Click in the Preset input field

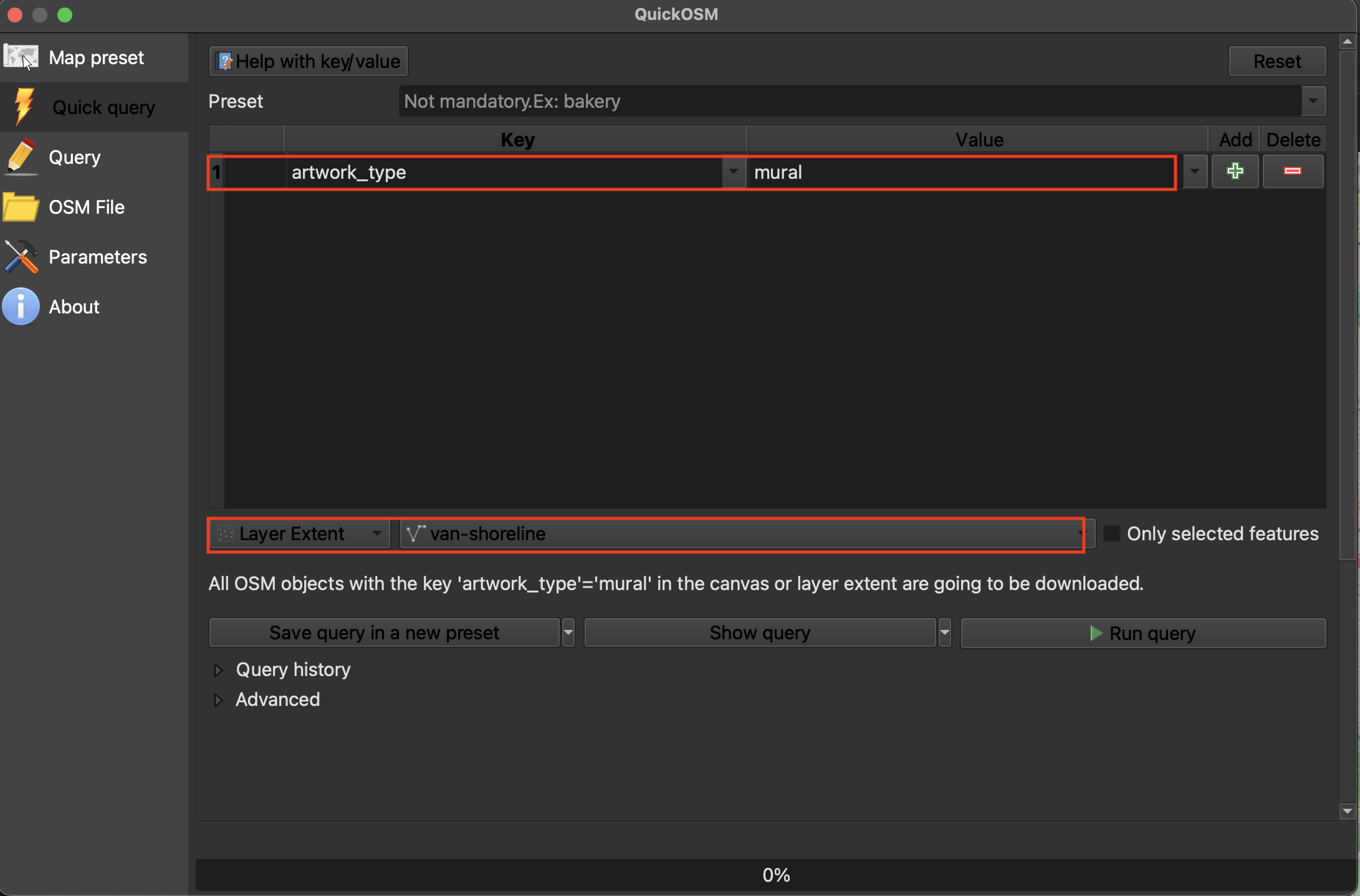point(850,101)
